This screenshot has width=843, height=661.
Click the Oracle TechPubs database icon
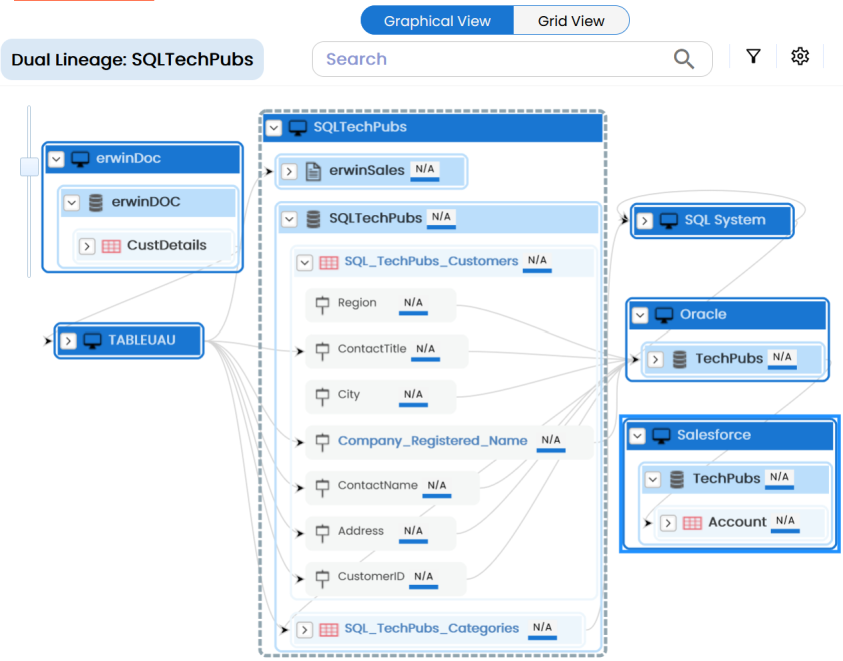pos(680,359)
